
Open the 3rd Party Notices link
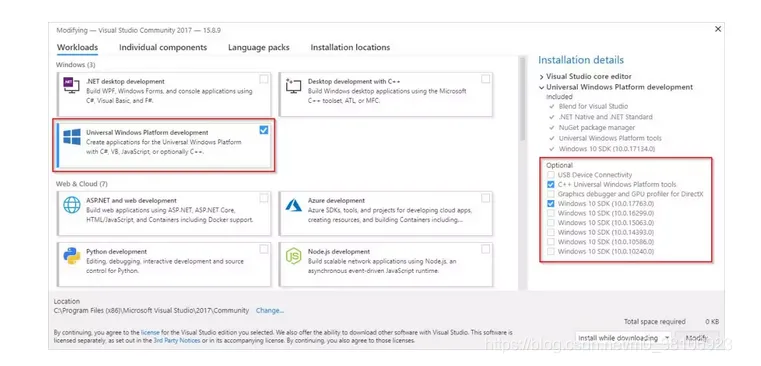(x=177, y=341)
